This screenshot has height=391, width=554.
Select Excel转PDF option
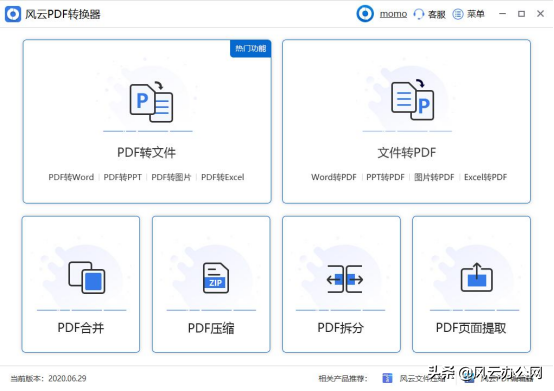[485, 177]
